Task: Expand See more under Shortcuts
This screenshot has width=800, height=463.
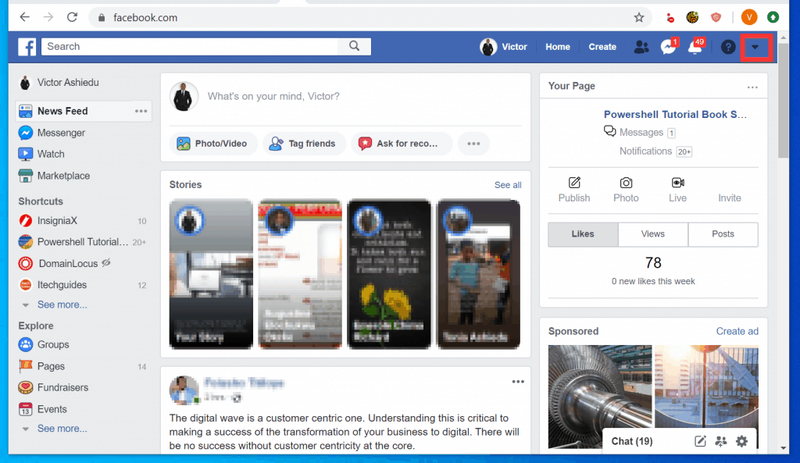Action: (x=62, y=305)
